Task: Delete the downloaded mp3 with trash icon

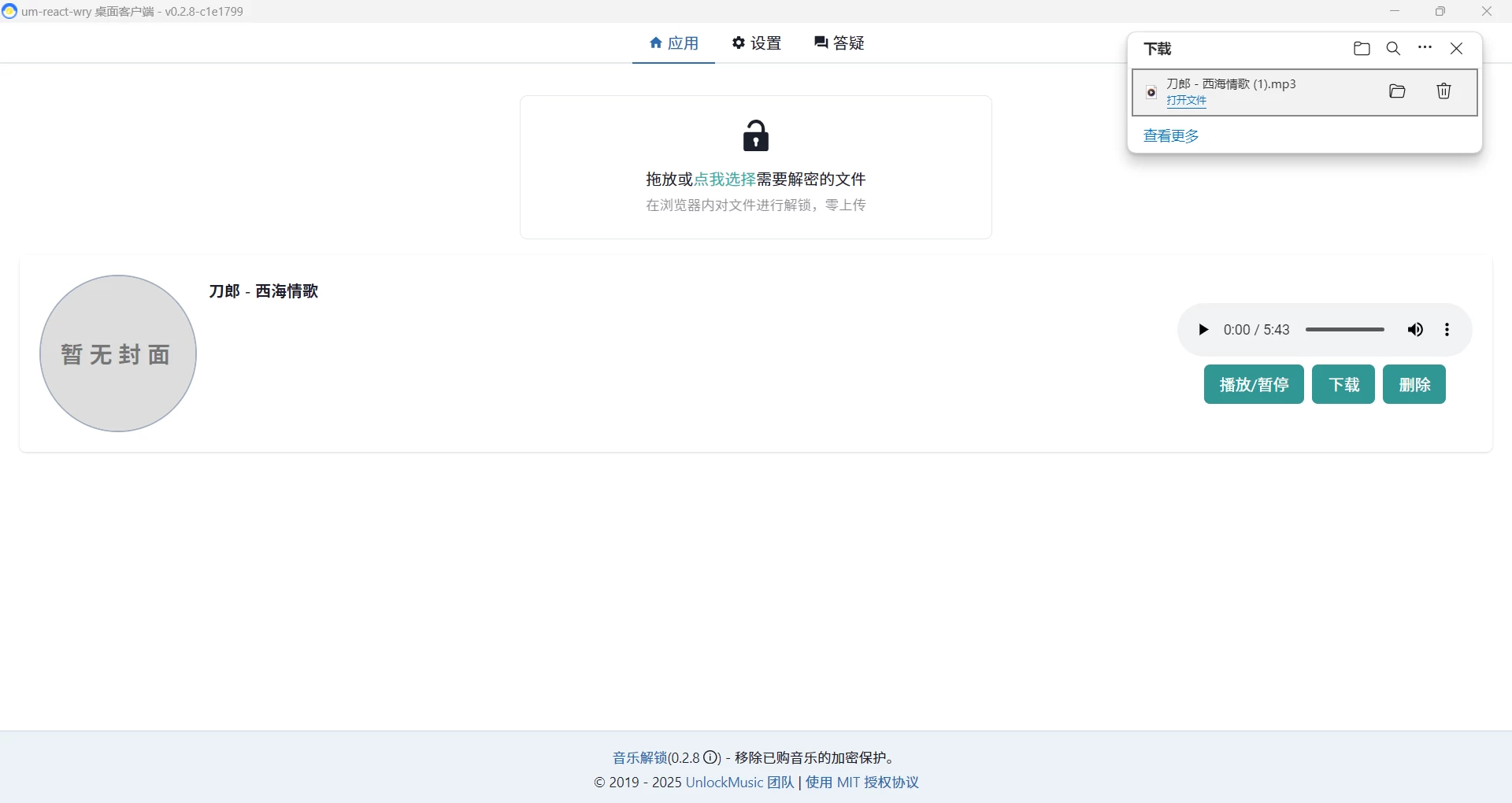Action: pos(1443,91)
